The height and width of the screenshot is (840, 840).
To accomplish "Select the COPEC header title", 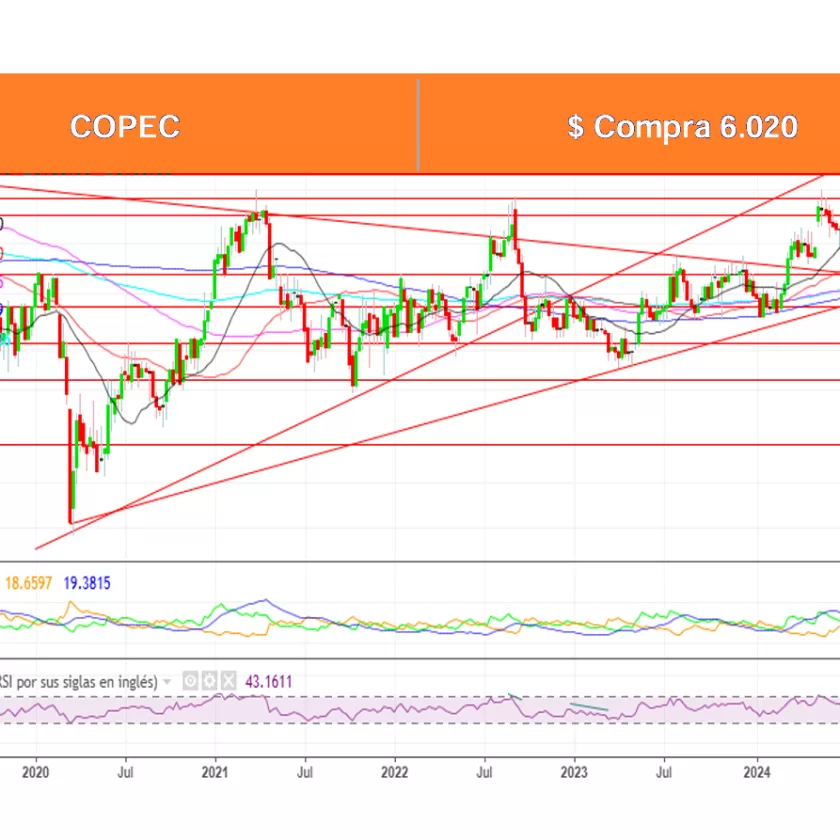I will point(125,127).
